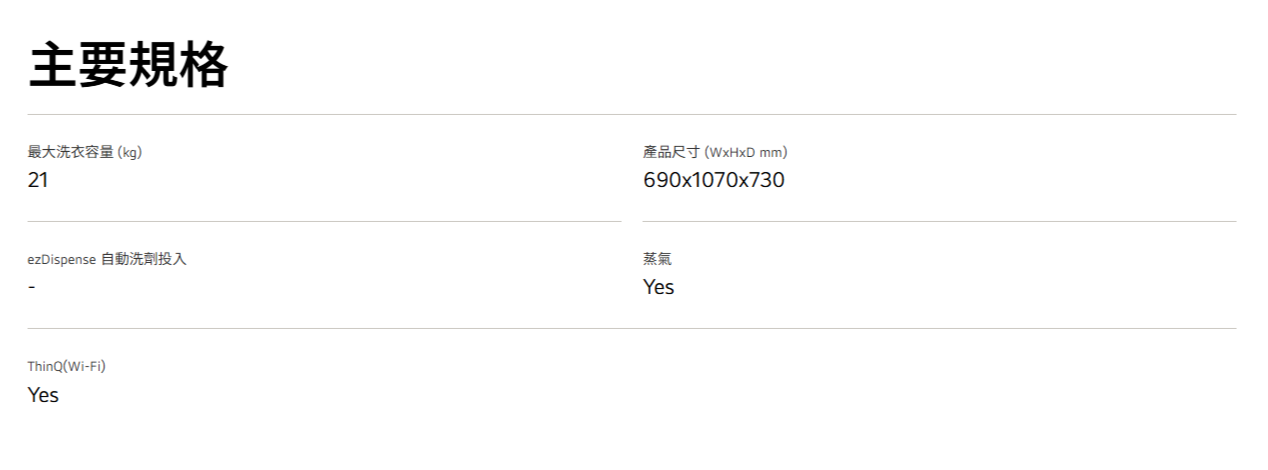Click the 690x1070x730 dimensions value

click(x=713, y=180)
